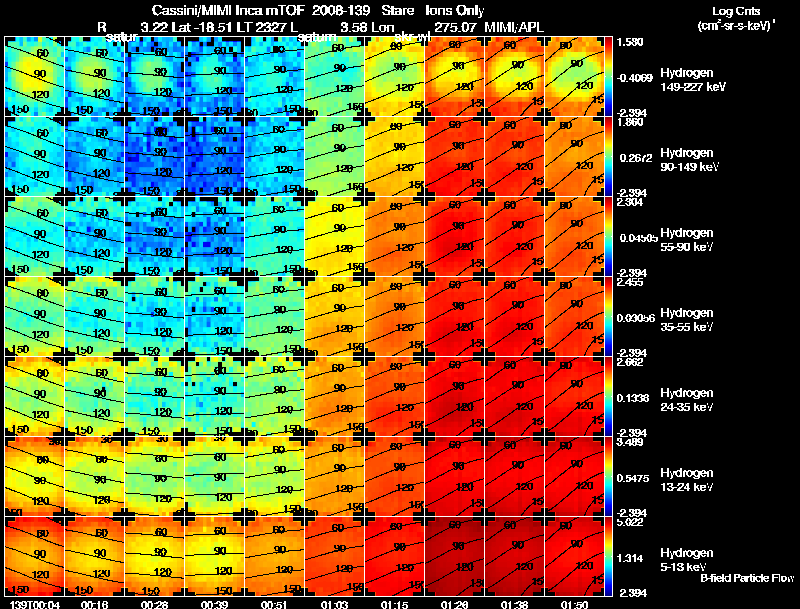Image resolution: width=800 pixels, height=609 pixels.
Task: Select the '1.314' color scale value
Action: 629,558
